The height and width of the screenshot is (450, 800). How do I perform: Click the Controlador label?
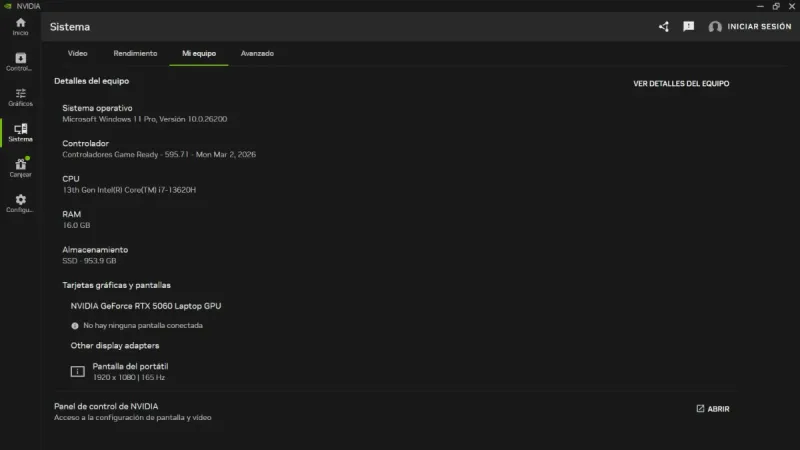pos(85,143)
